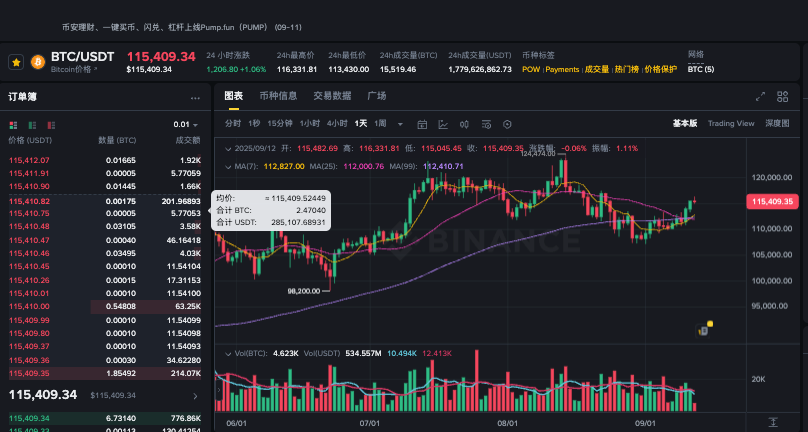808x432 pixels.
Task: Switch chart to 深度图 depth view
Action: click(x=777, y=123)
